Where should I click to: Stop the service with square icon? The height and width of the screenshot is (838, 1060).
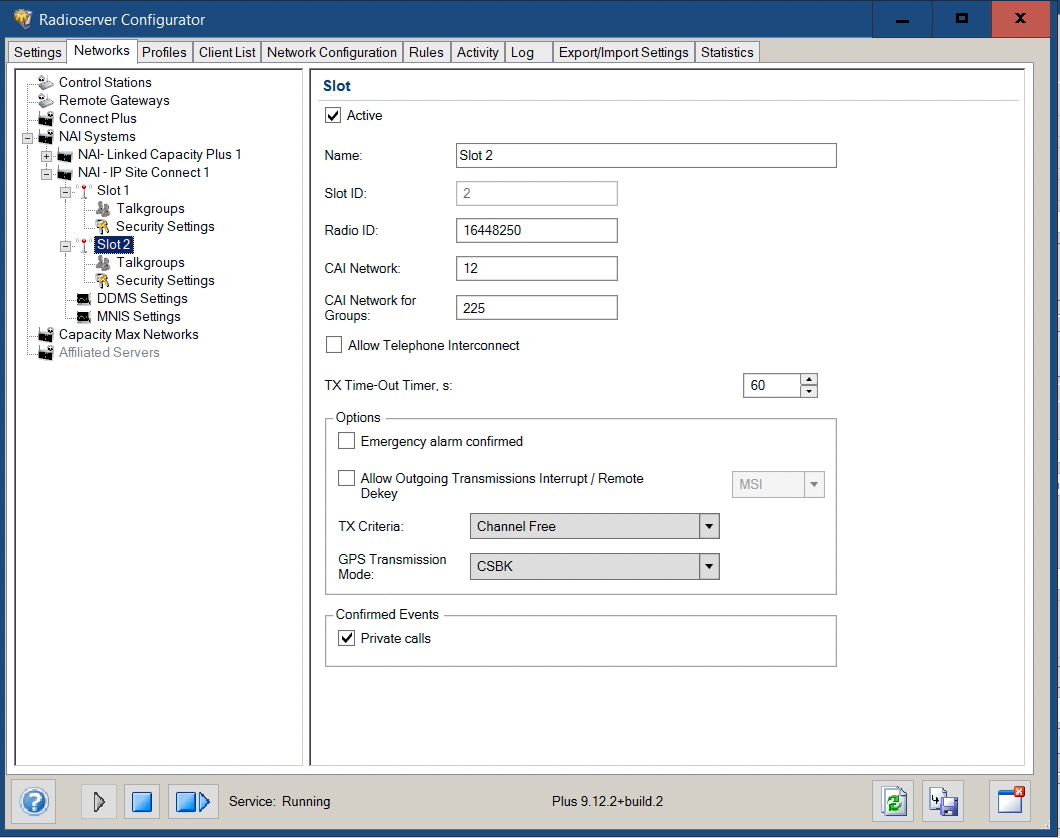coord(142,802)
